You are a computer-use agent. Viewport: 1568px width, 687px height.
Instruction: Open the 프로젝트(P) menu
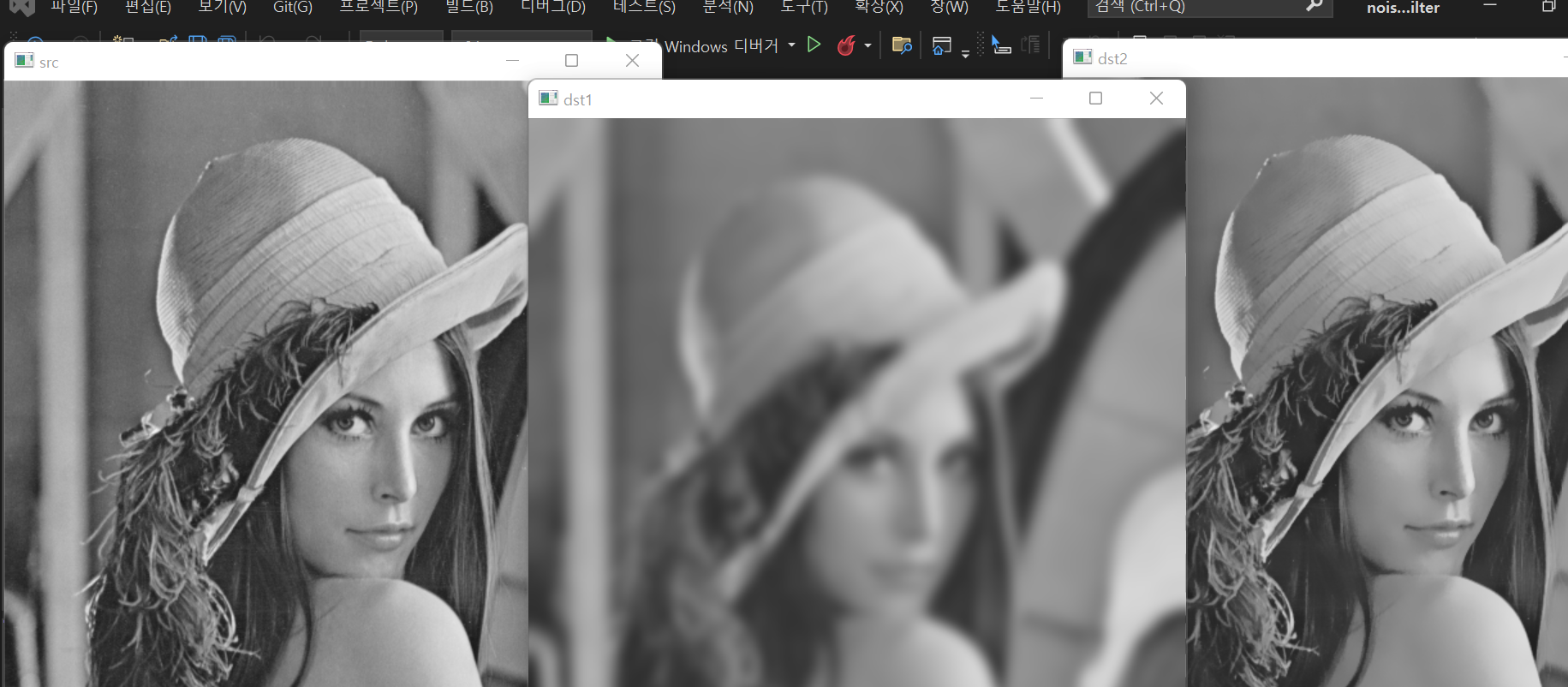379,7
